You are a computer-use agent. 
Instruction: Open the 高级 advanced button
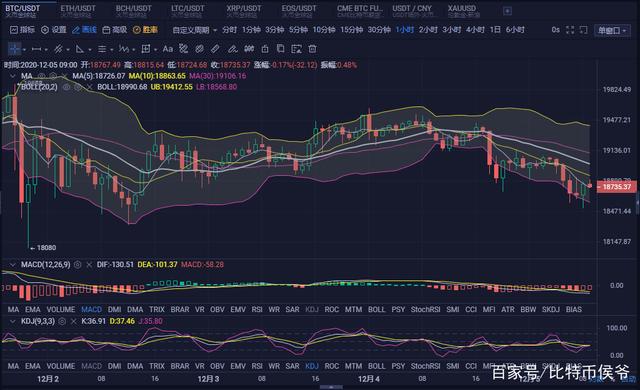tap(115, 30)
